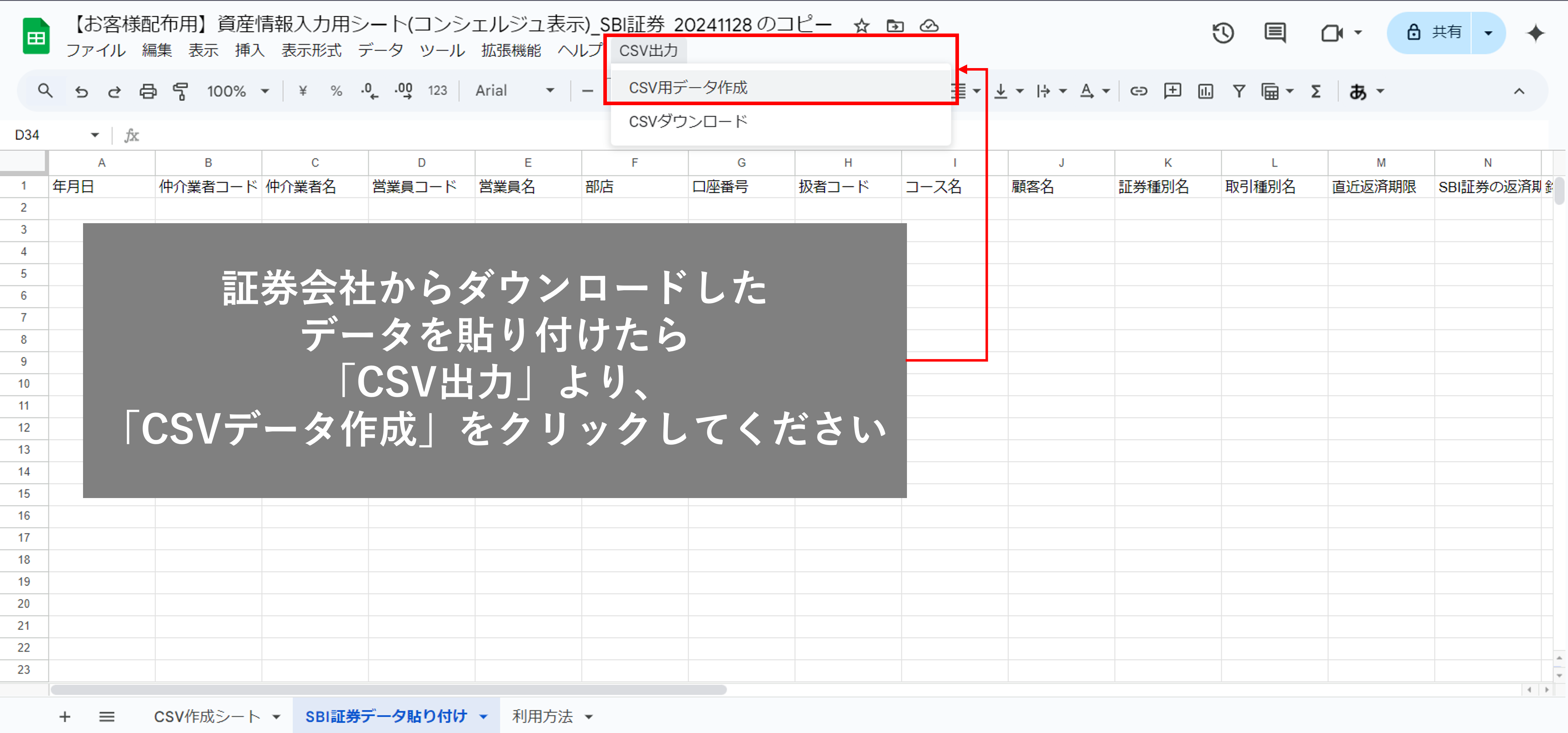Open the text color picker

(x=1087, y=91)
